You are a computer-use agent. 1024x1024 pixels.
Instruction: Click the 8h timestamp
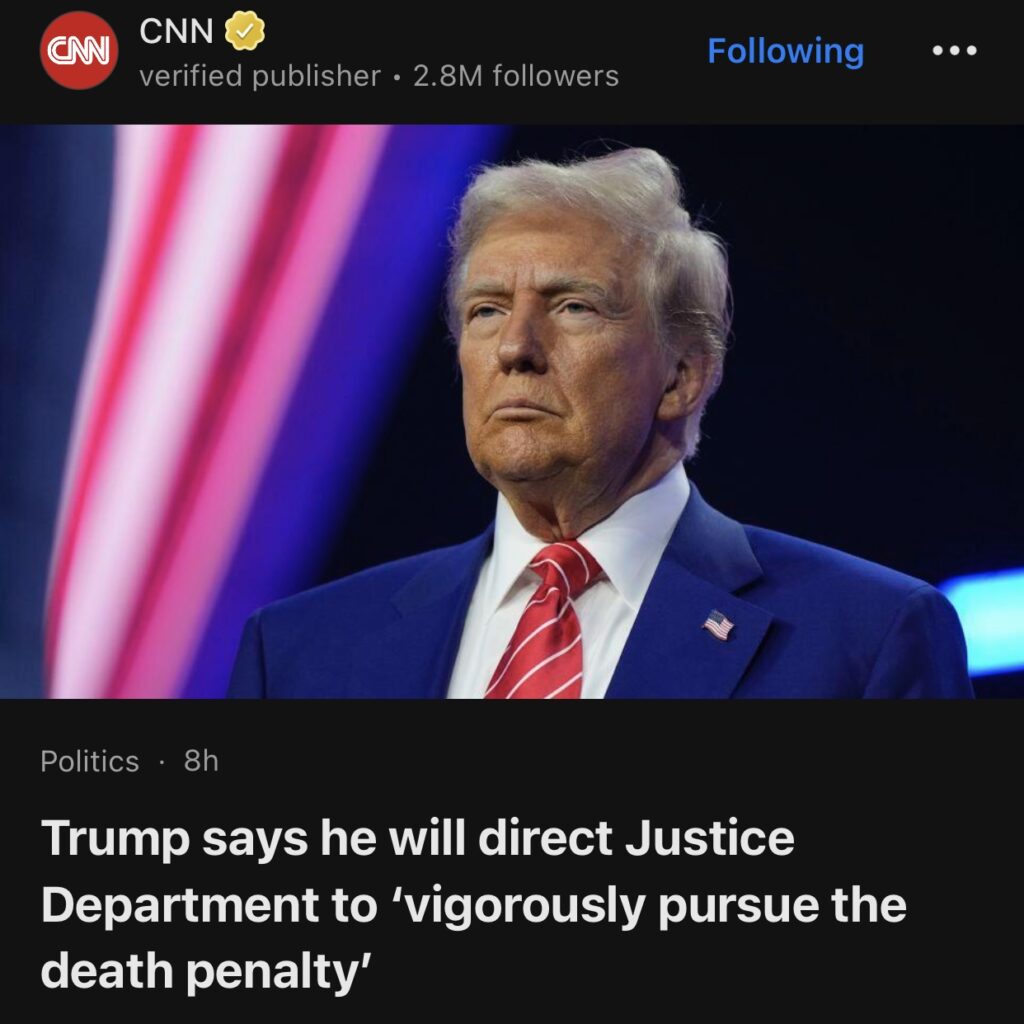tap(201, 761)
